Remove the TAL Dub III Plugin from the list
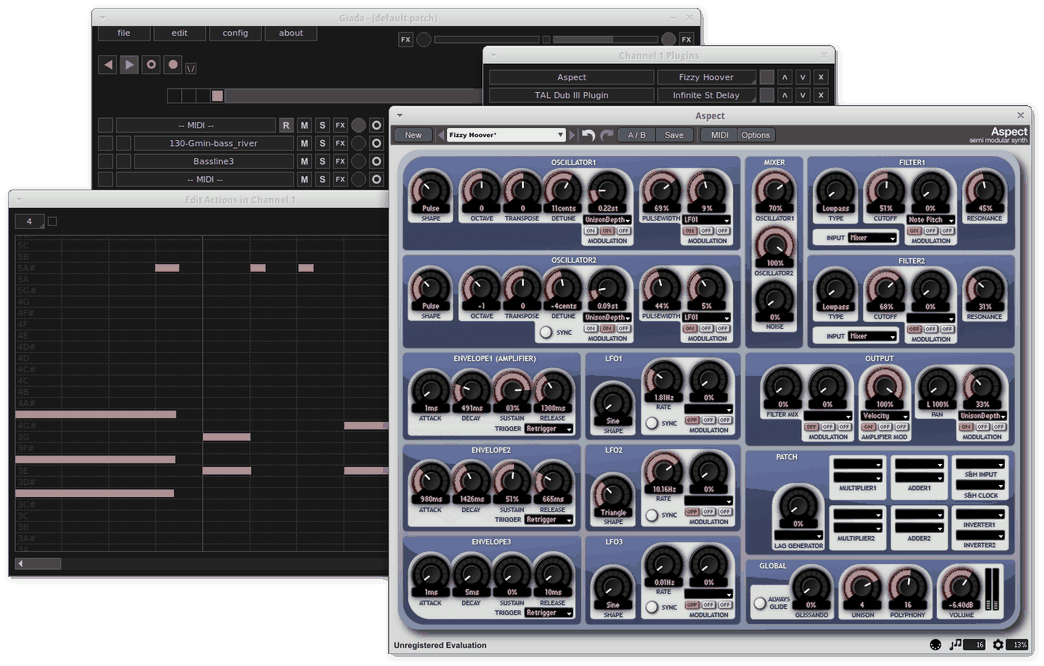 821,95
